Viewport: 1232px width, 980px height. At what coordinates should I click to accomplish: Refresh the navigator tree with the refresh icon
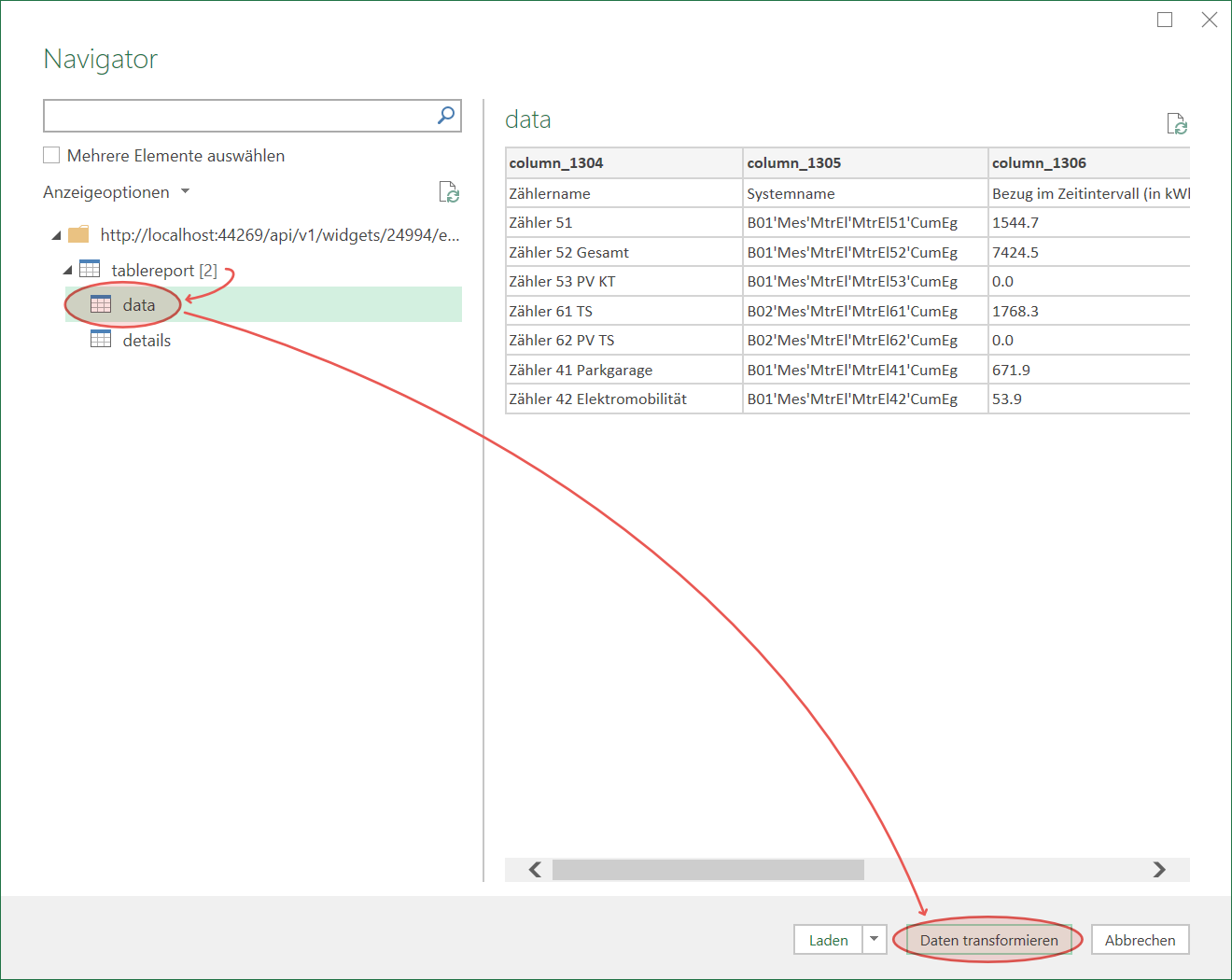pos(449,192)
